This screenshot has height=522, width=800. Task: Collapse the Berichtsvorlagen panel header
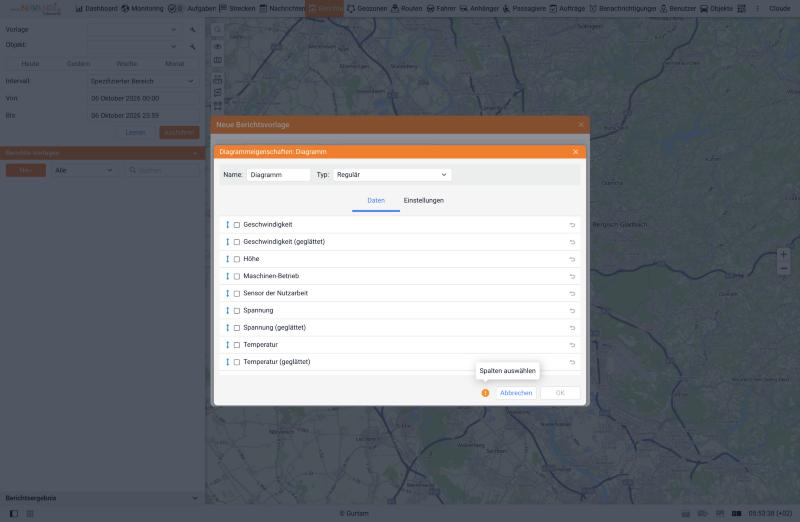[102, 153]
